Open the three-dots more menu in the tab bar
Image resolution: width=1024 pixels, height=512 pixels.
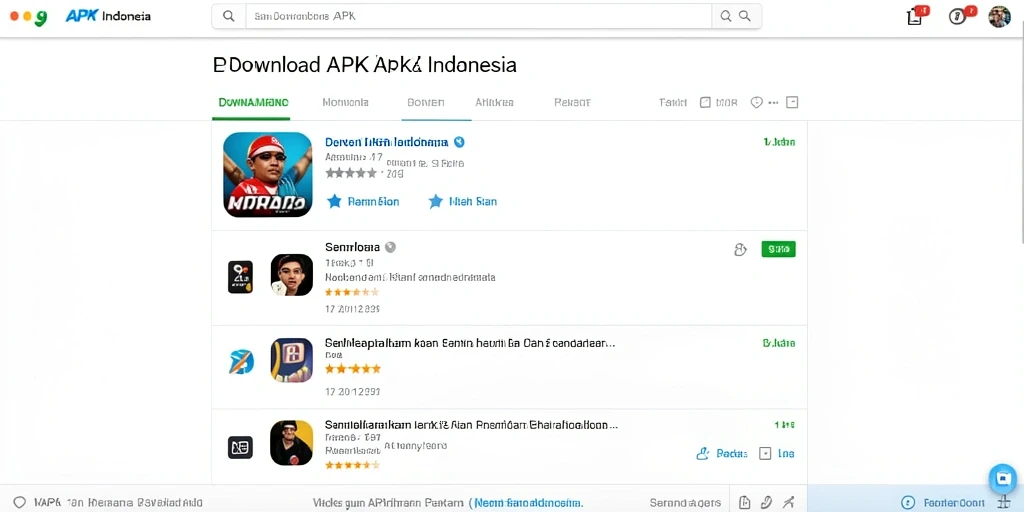click(774, 103)
